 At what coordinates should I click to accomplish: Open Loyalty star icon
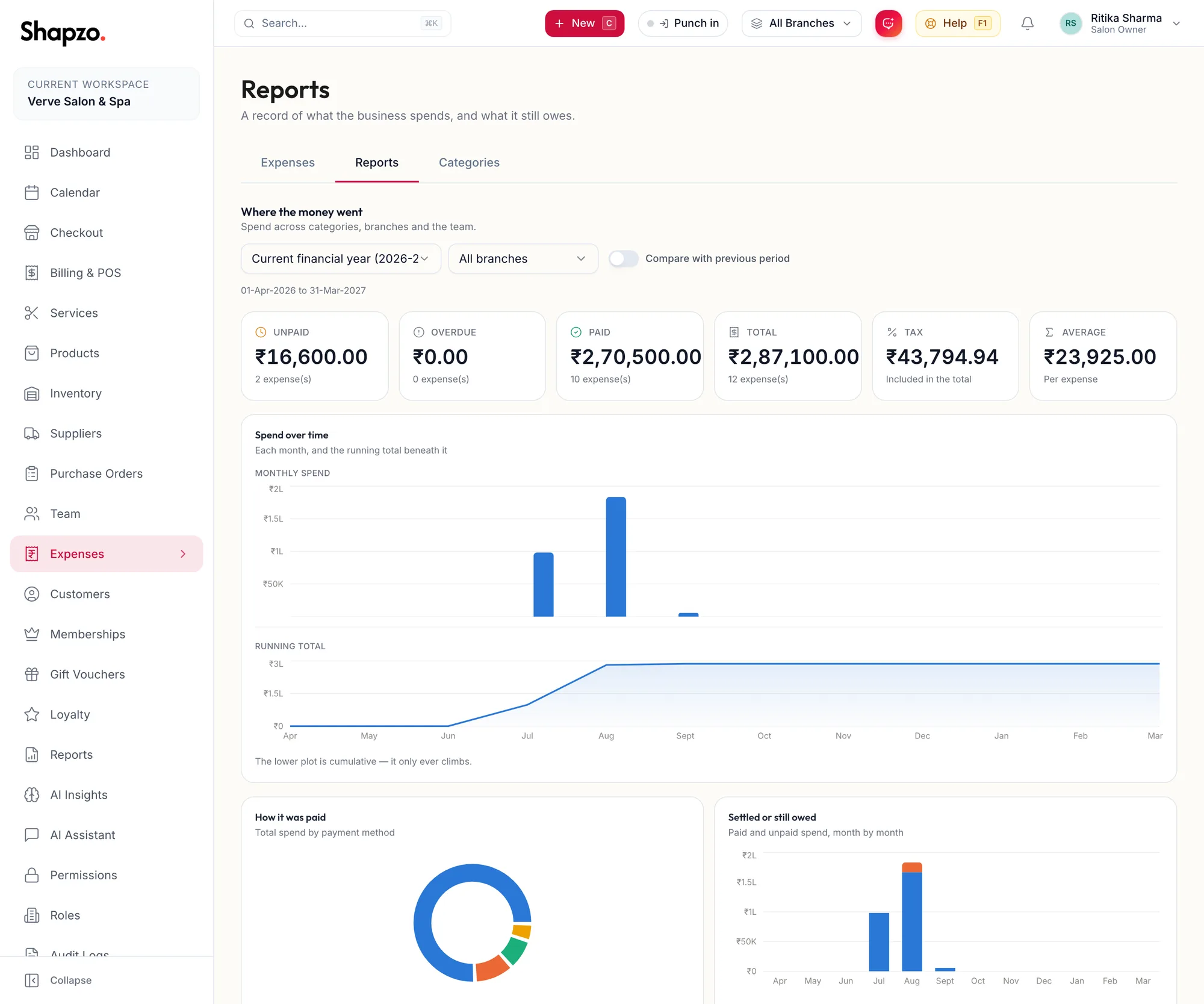[31, 714]
